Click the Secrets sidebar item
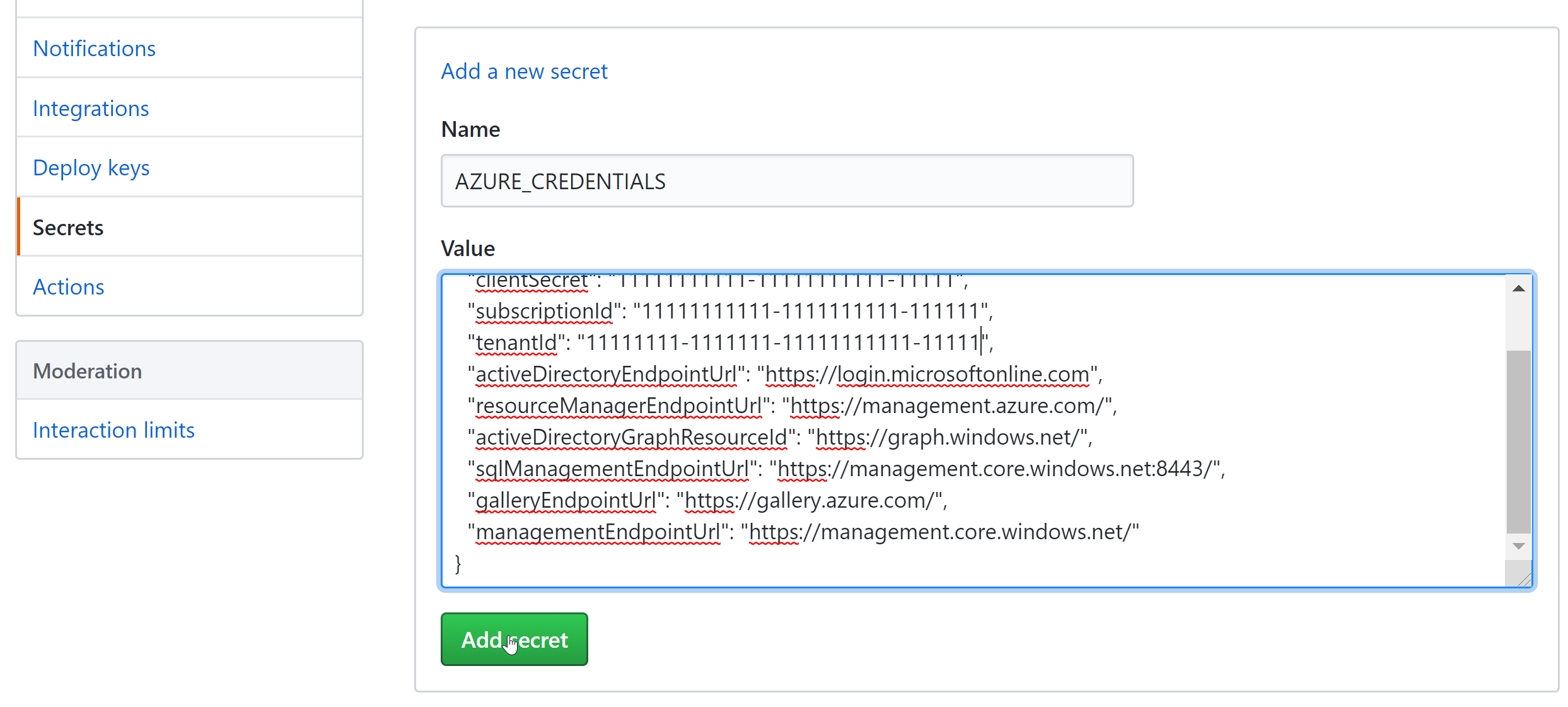Viewport: 1568px width, 707px height. (70, 226)
